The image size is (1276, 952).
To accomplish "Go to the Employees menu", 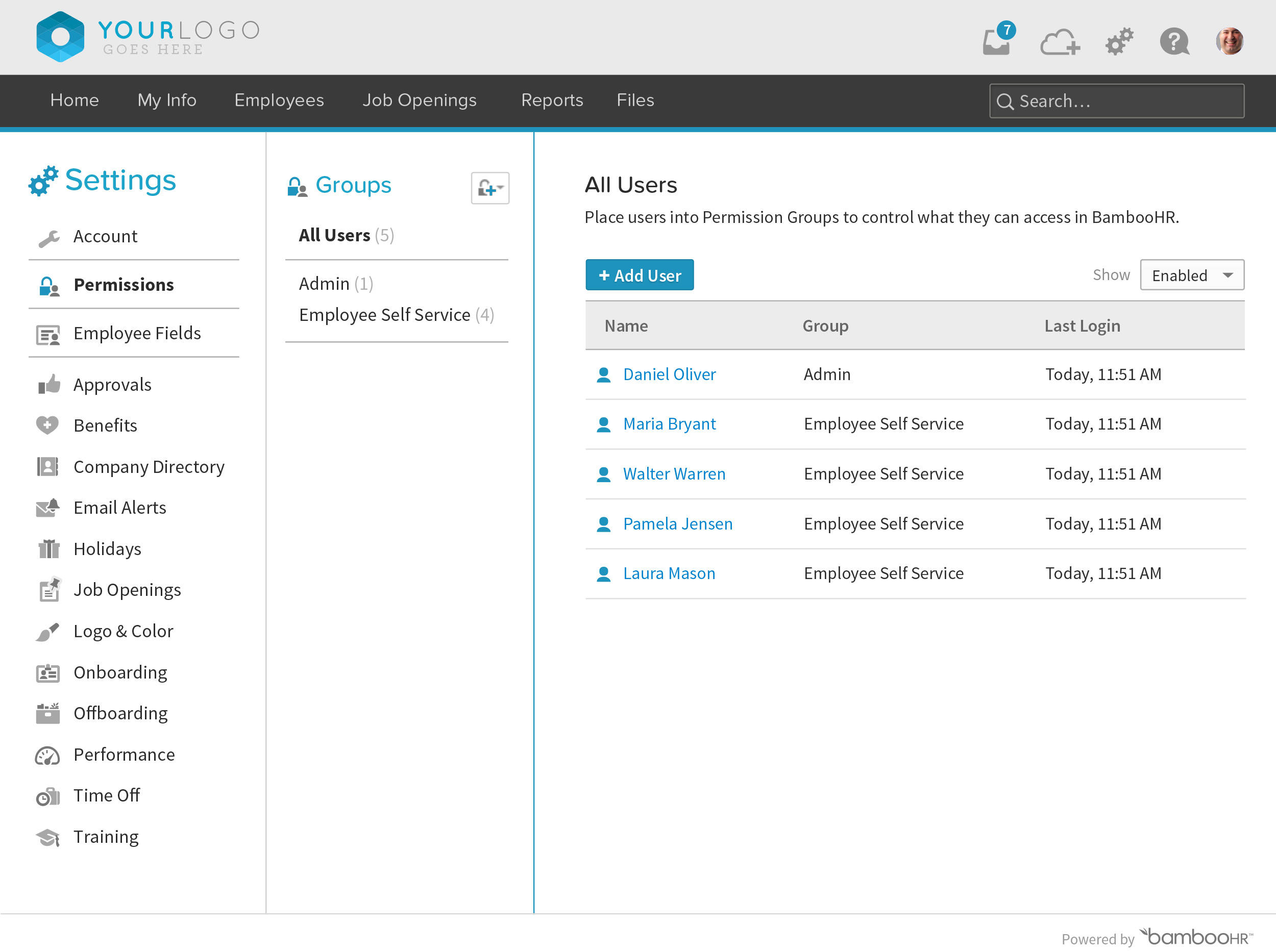I will [279, 101].
